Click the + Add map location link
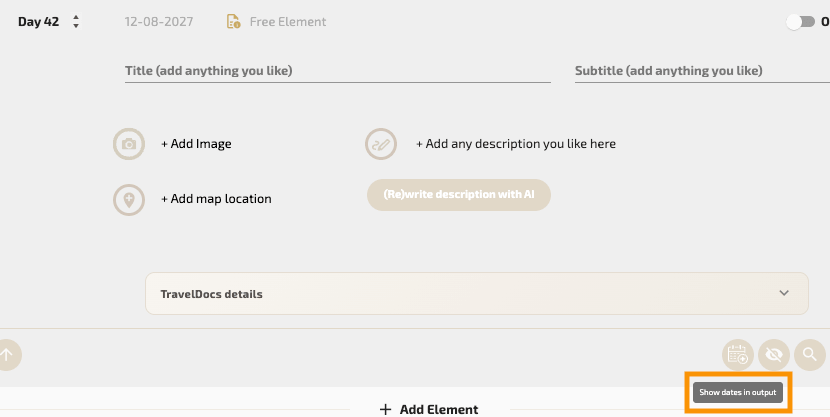This screenshot has width=830, height=417. click(216, 199)
